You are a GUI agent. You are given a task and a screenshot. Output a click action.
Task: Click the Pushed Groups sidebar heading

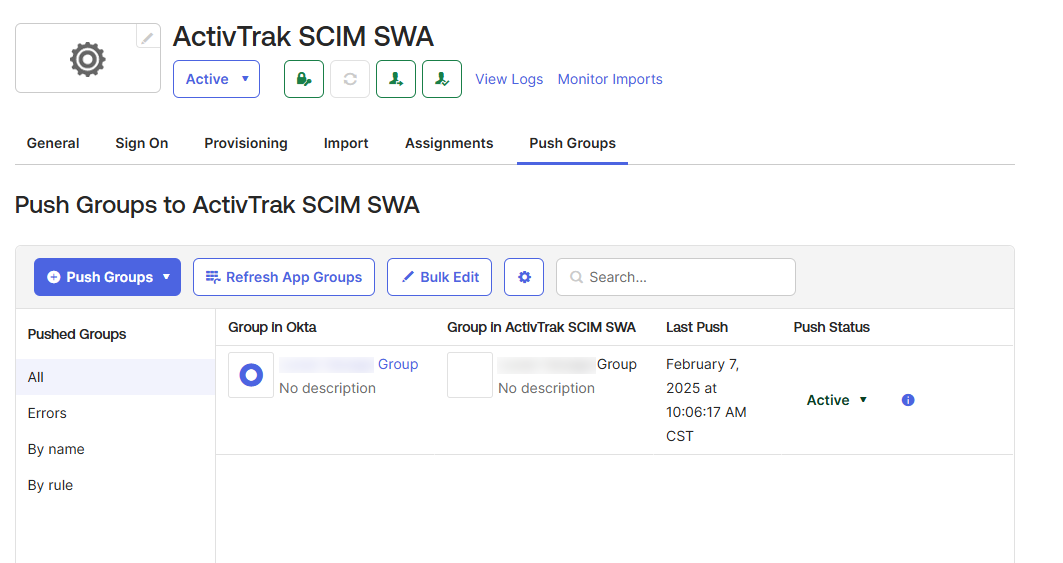pos(77,334)
